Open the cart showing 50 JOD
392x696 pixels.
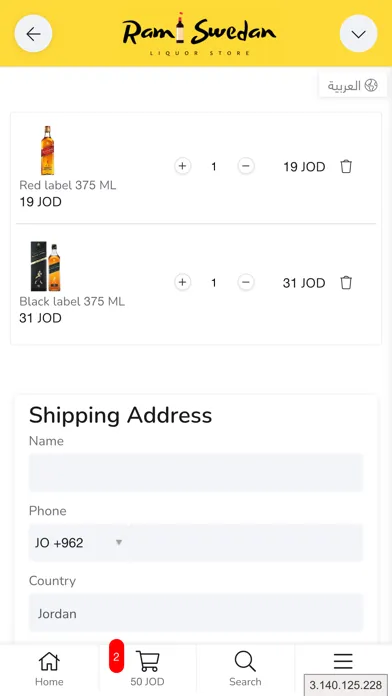147,669
